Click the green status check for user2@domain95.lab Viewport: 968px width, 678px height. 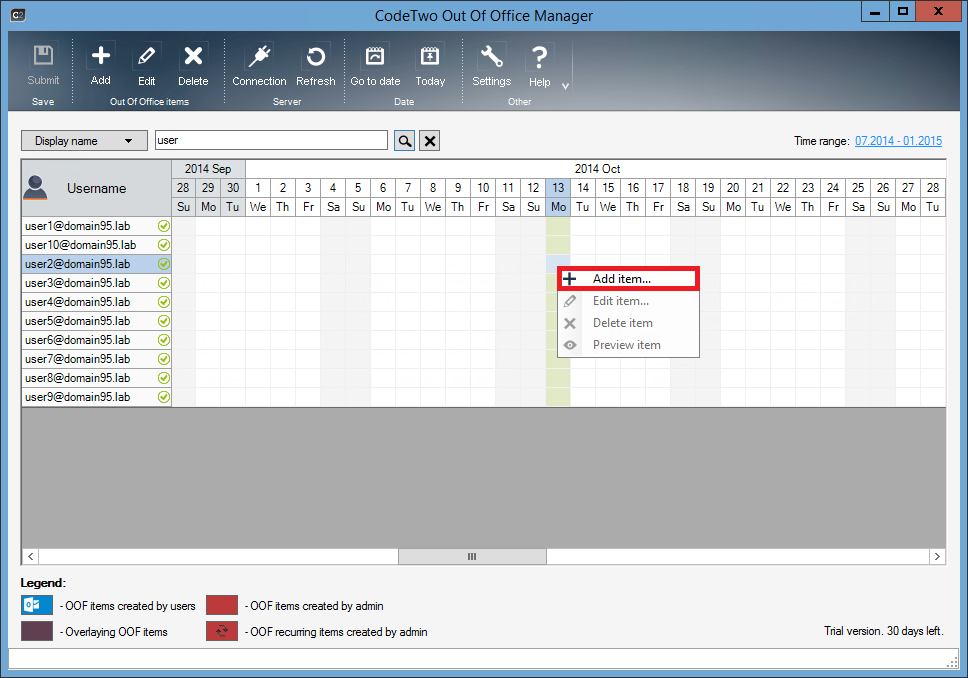[164, 264]
